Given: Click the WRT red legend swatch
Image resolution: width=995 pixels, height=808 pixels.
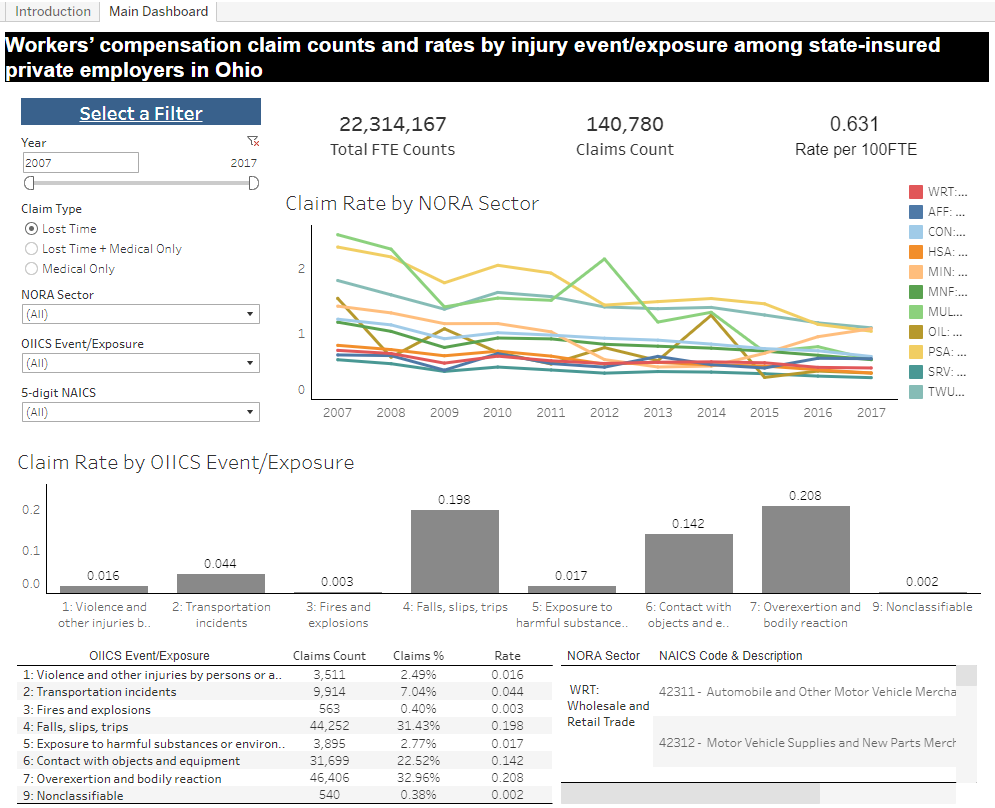Looking at the screenshot, I should click(x=916, y=192).
